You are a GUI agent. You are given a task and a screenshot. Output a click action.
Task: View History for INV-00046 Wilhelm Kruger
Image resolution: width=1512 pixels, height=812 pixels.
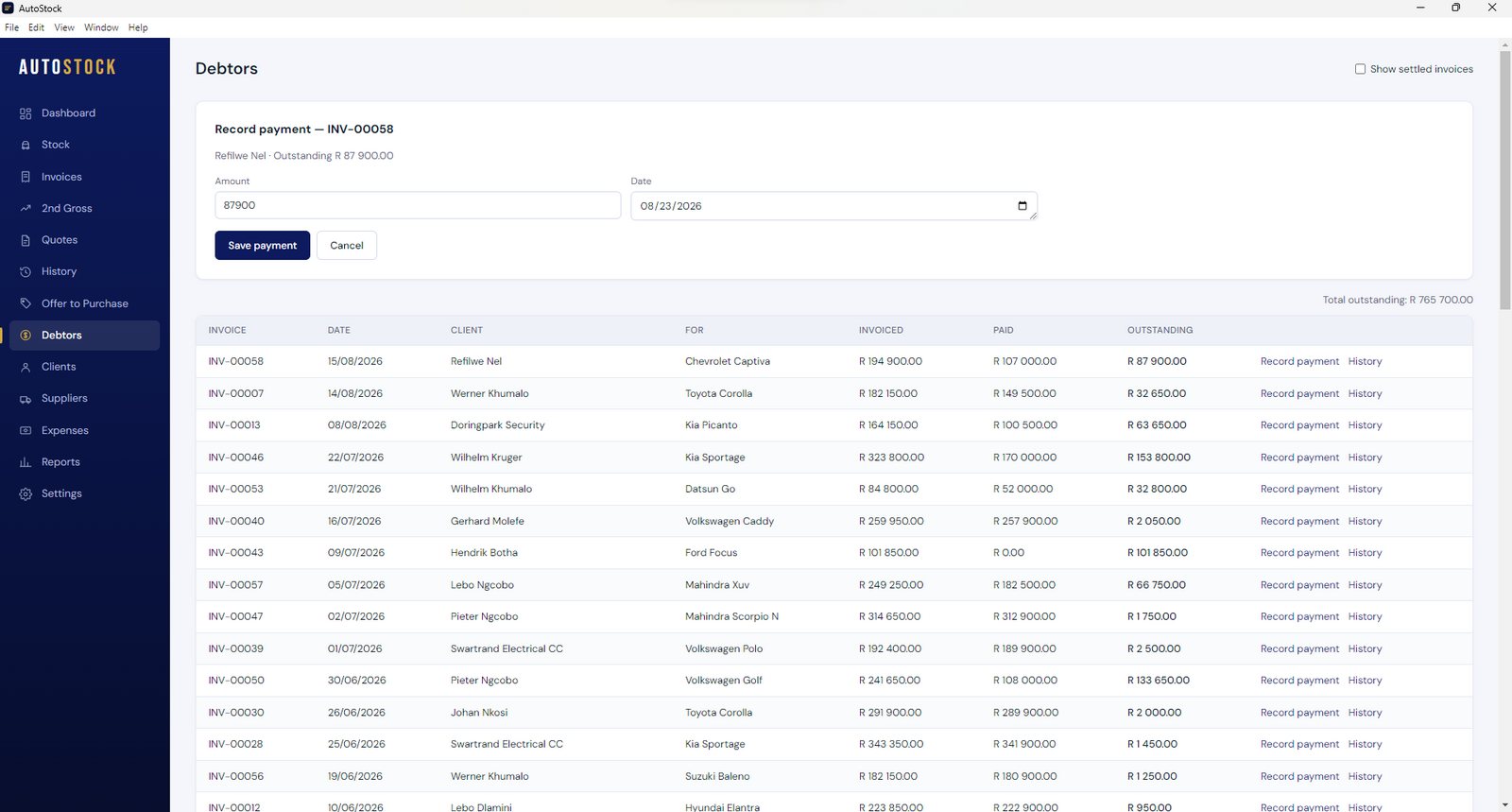coord(1365,458)
